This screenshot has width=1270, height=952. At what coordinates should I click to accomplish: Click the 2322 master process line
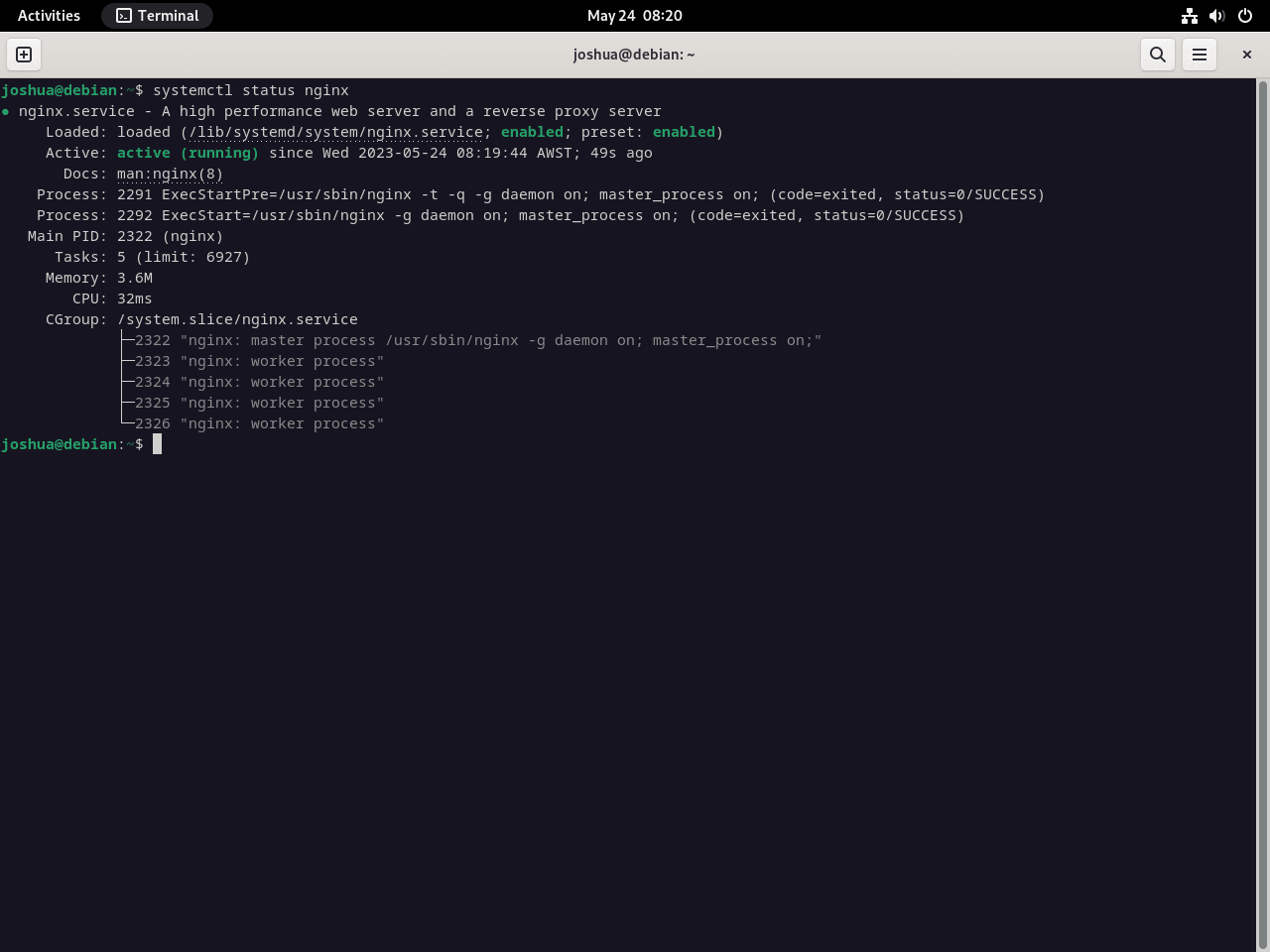[x=478, y=340]
